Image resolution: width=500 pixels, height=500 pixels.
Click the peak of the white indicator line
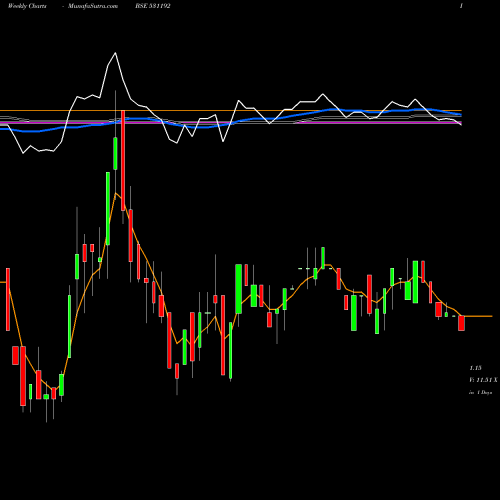[115, 53]
